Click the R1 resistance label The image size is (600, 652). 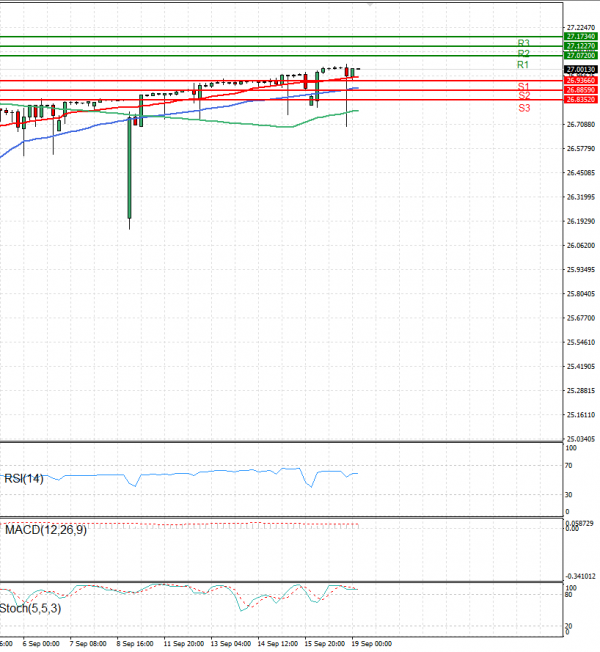pyautogui.click(x=523, y=64)
